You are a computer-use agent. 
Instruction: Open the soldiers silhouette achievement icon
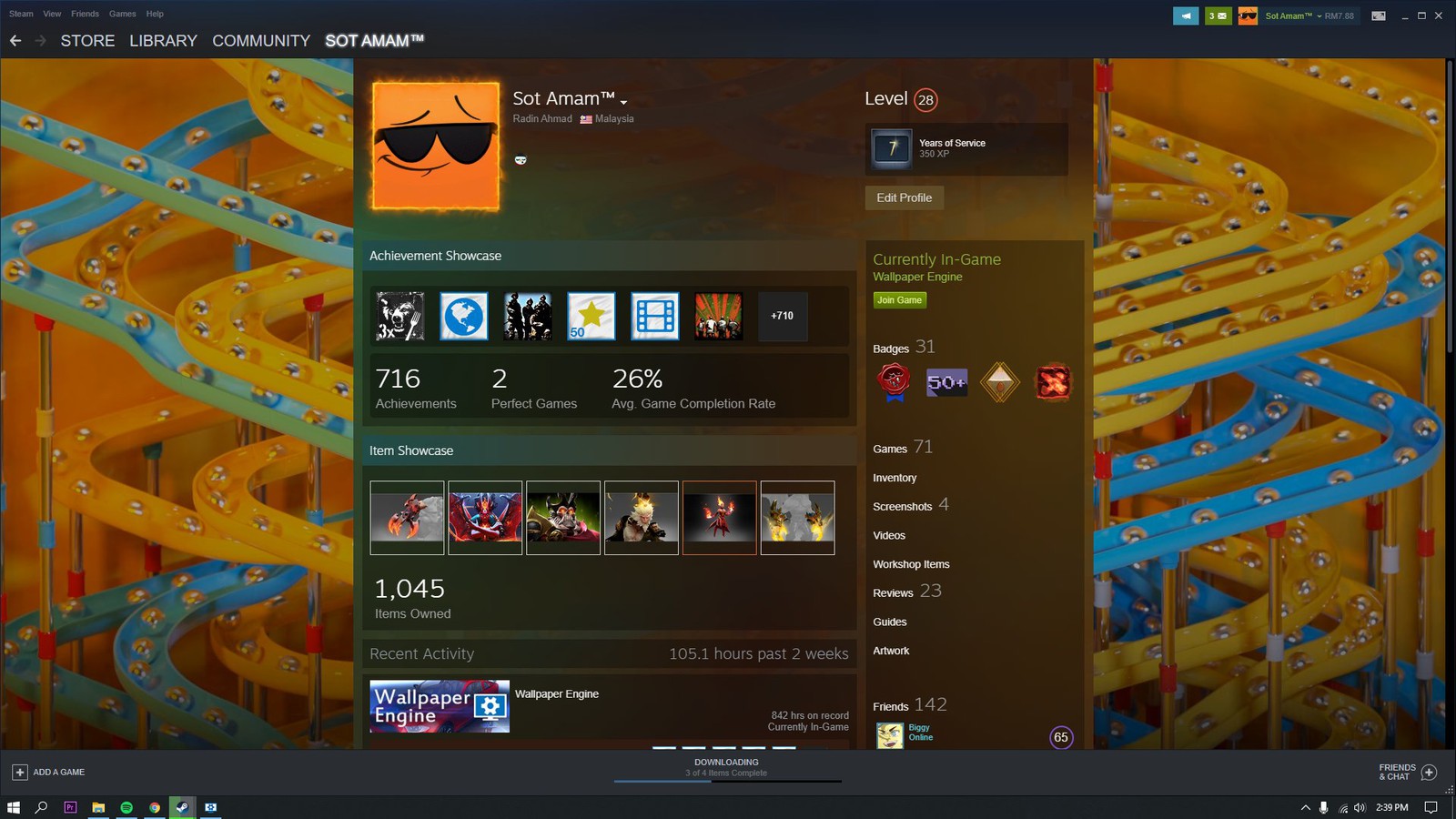coord(528,316)
